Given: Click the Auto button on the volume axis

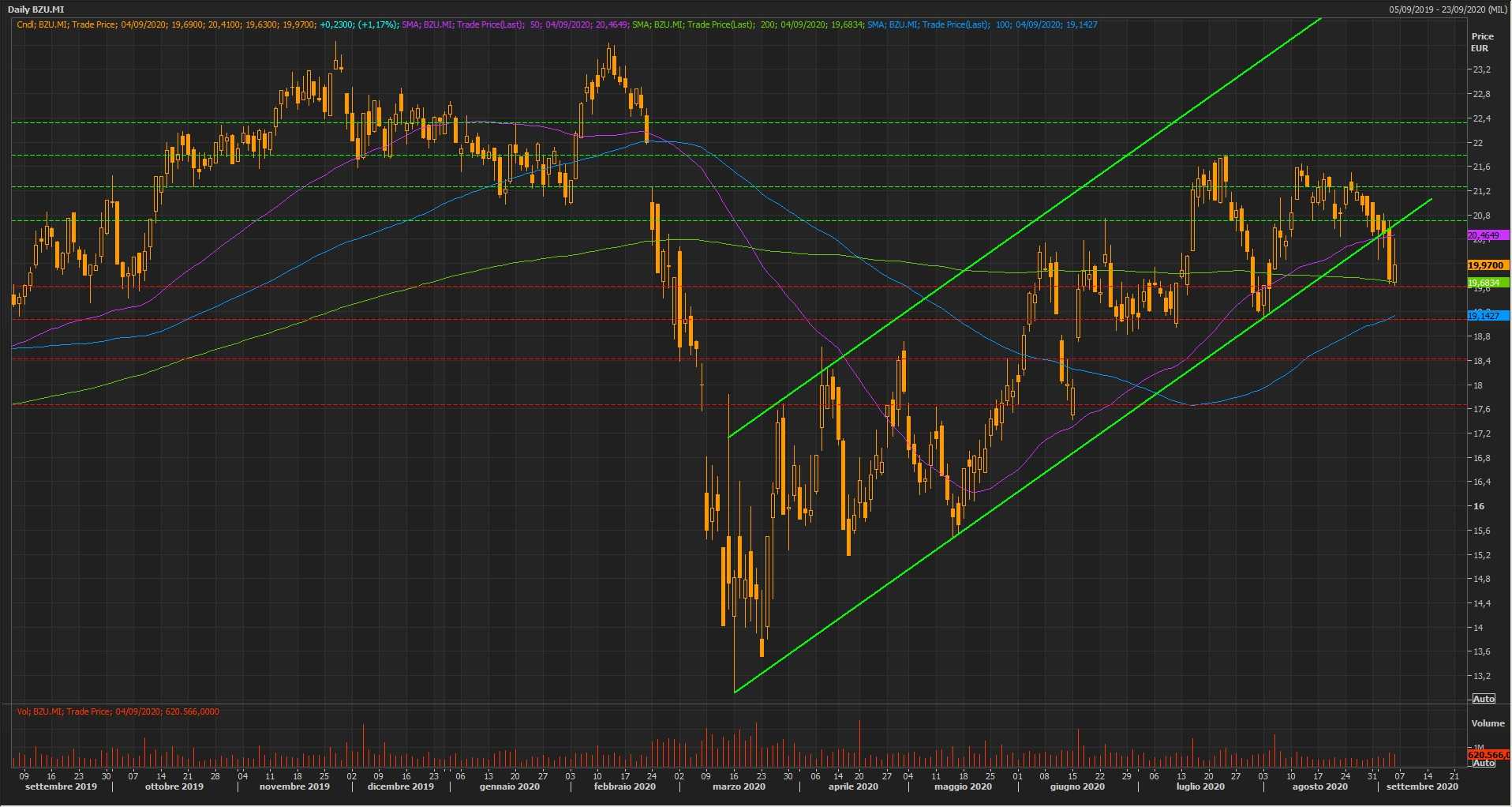Looking at the screenshot, I should (1484, 763).
